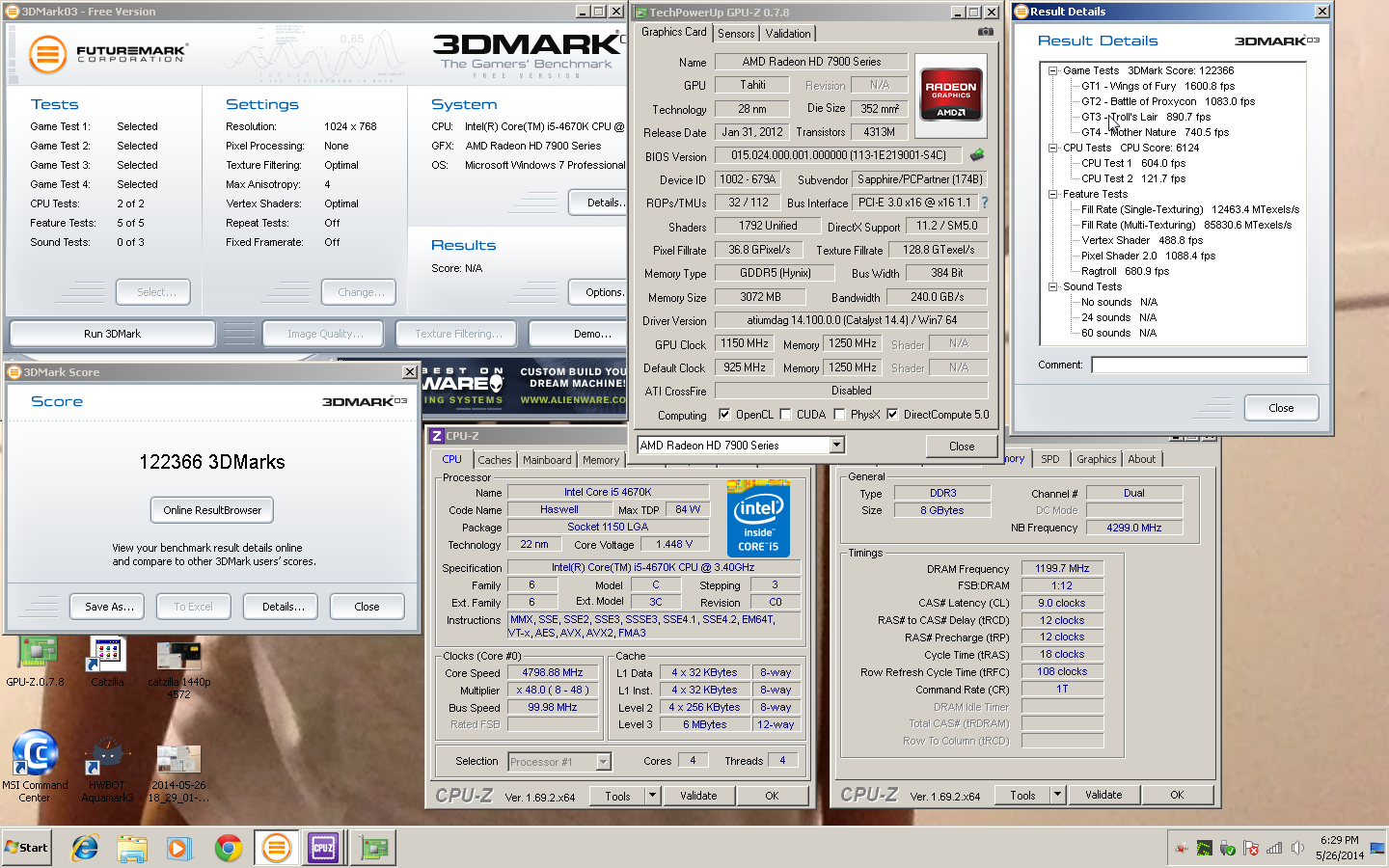Select GT1 - Wings of Fury result row
1389x868 pixels.
(1157, 86)
